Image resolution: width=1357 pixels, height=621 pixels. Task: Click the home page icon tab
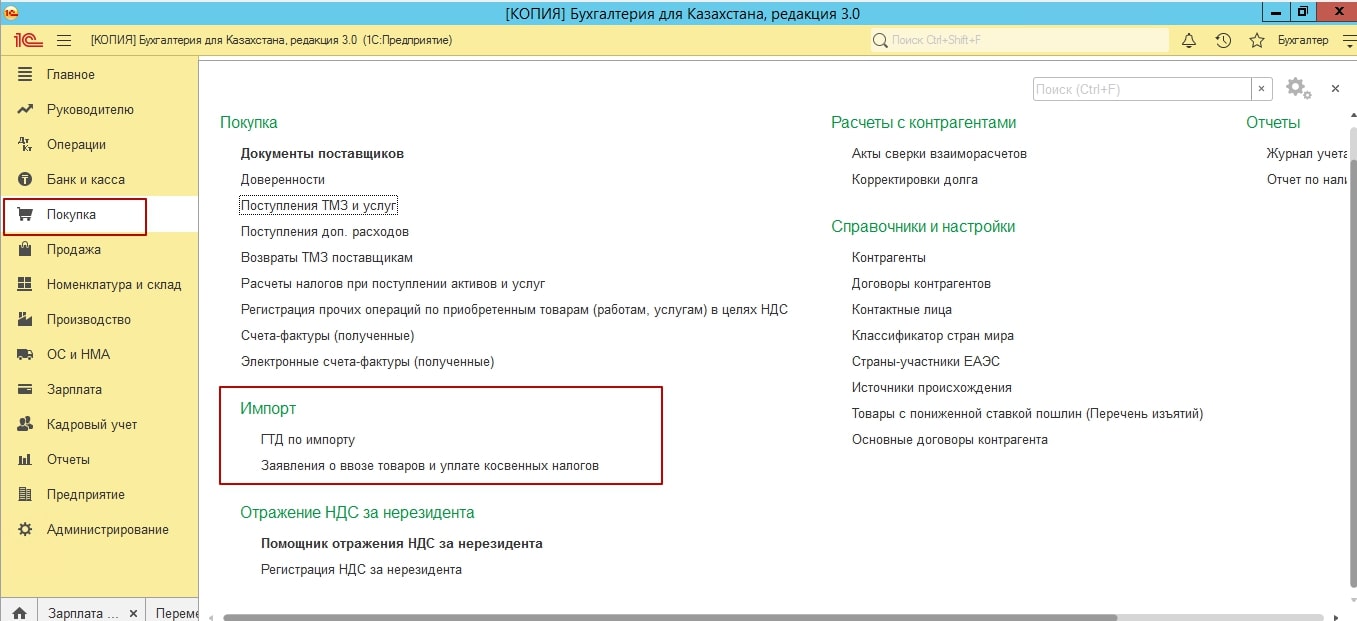(x=19, y=612)
